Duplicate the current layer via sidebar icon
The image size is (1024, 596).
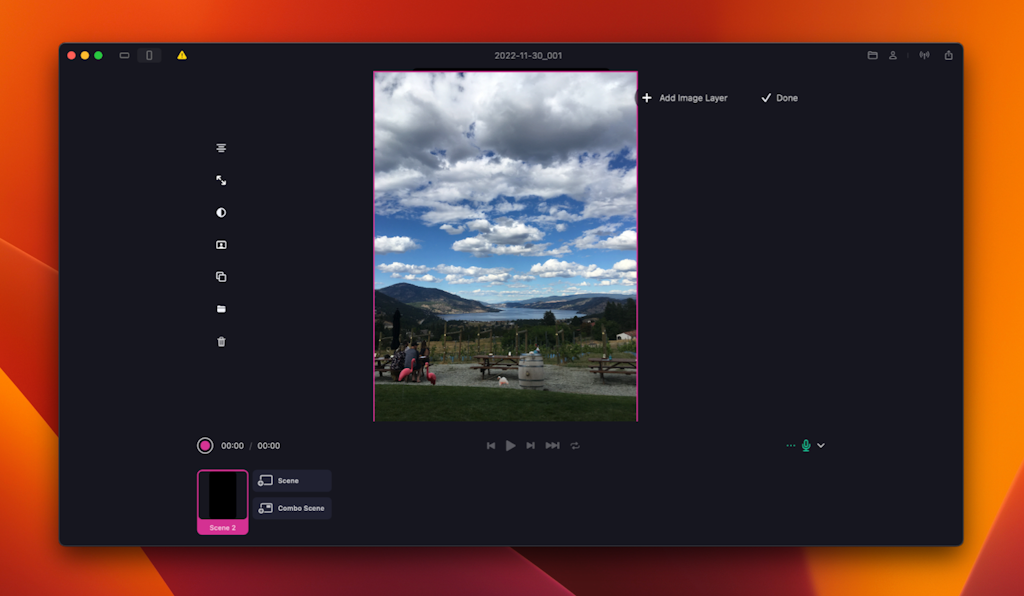click(x=220, y=276)
